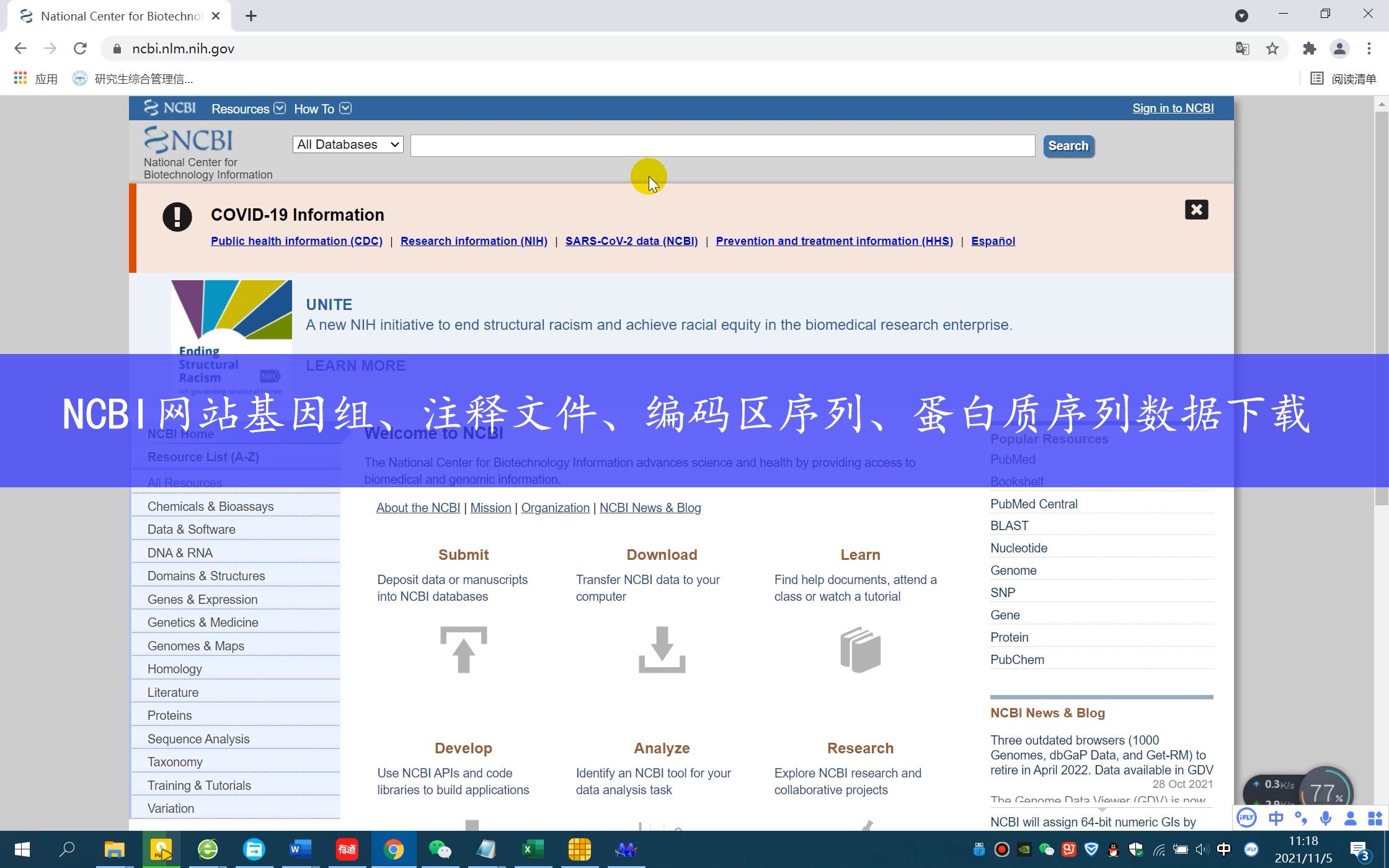1389x868 pixels.
Task: Open the extensions puzzle icon
Action: tap(1309, 48)
